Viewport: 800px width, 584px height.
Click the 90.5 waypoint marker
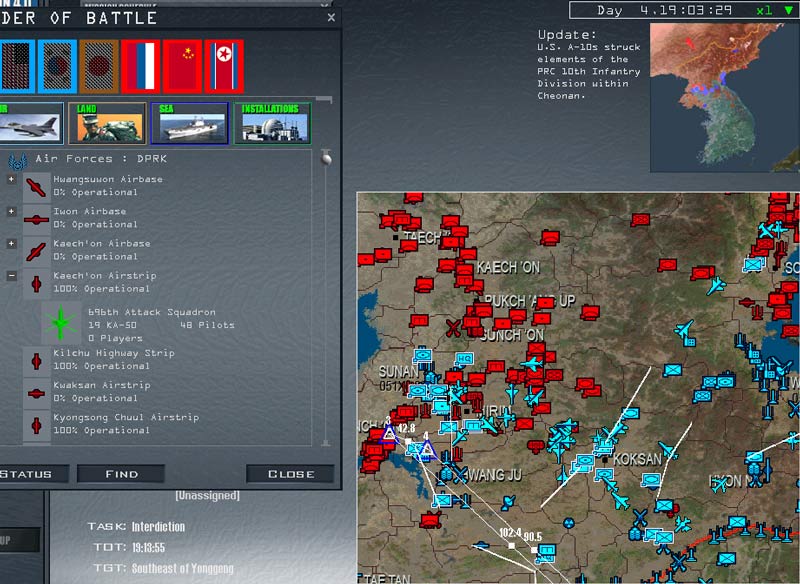[534, 550]
